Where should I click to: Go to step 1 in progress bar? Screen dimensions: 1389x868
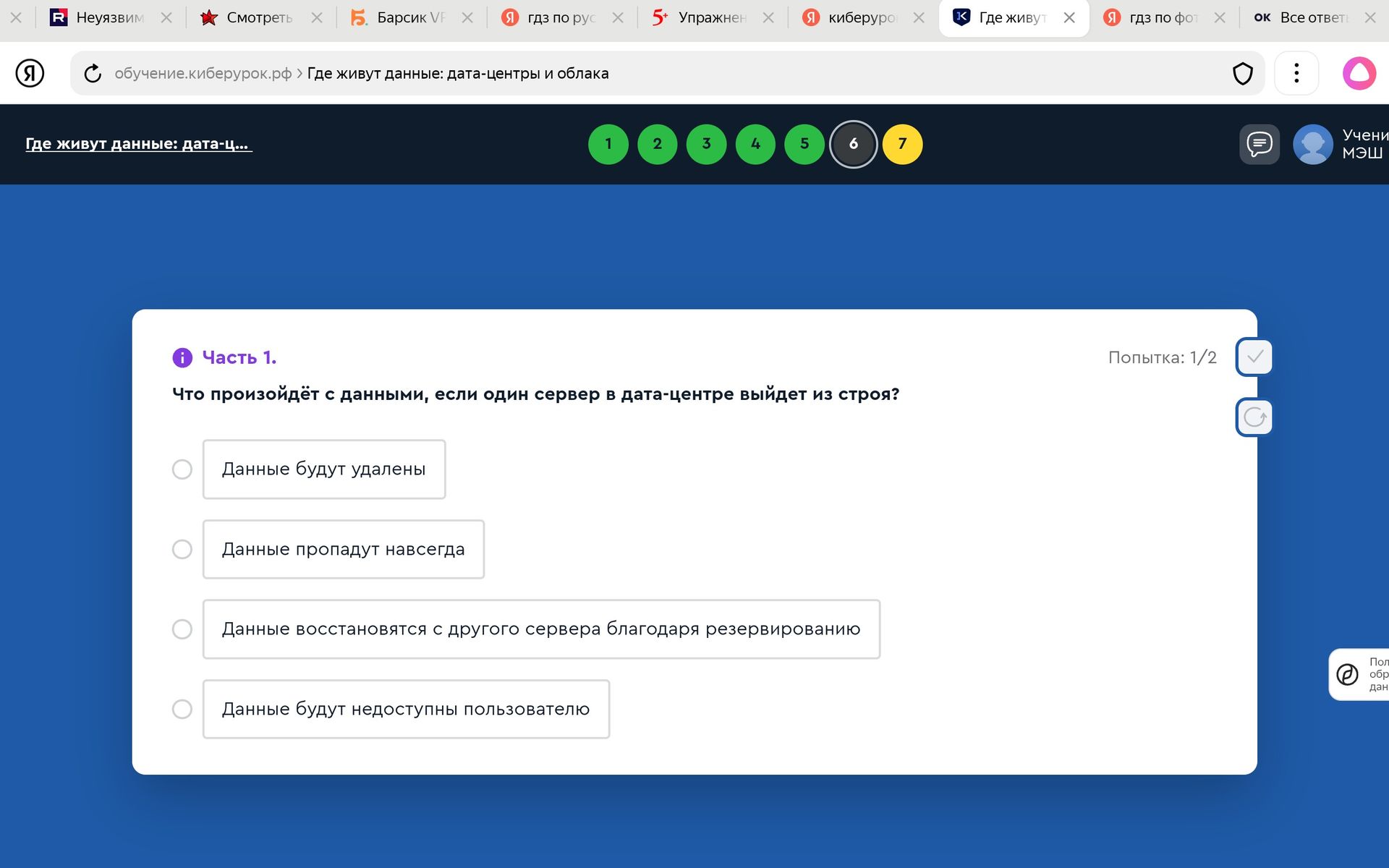pos(608,144)
